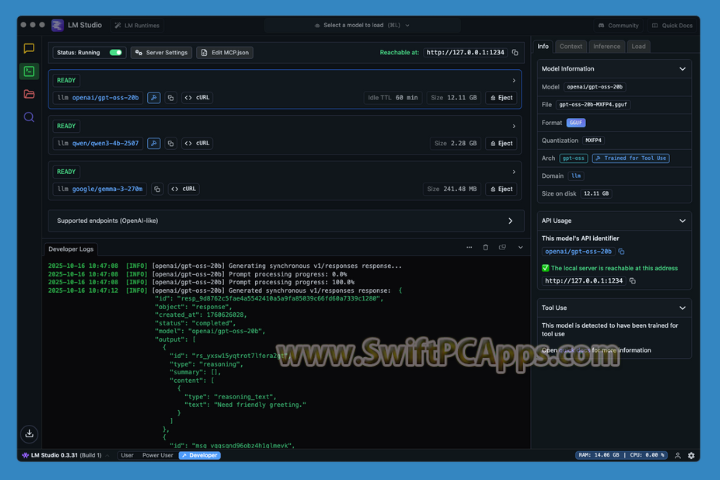Click the LM Studio 0.3.31 version label

(x=65, y=455)
